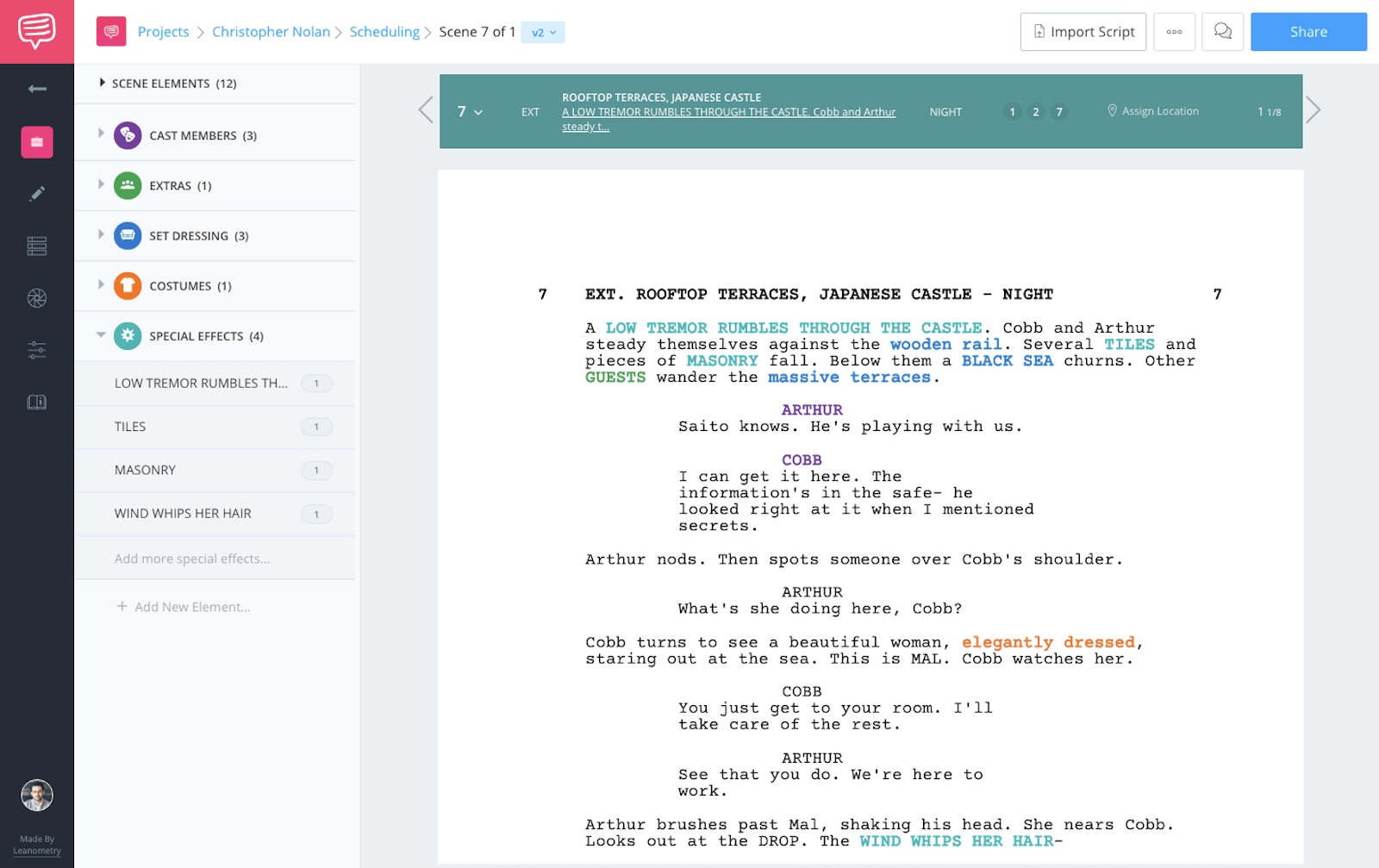Click page length 1 1/8 in header
This screenshot has width=1379, height=868.
1269,112
